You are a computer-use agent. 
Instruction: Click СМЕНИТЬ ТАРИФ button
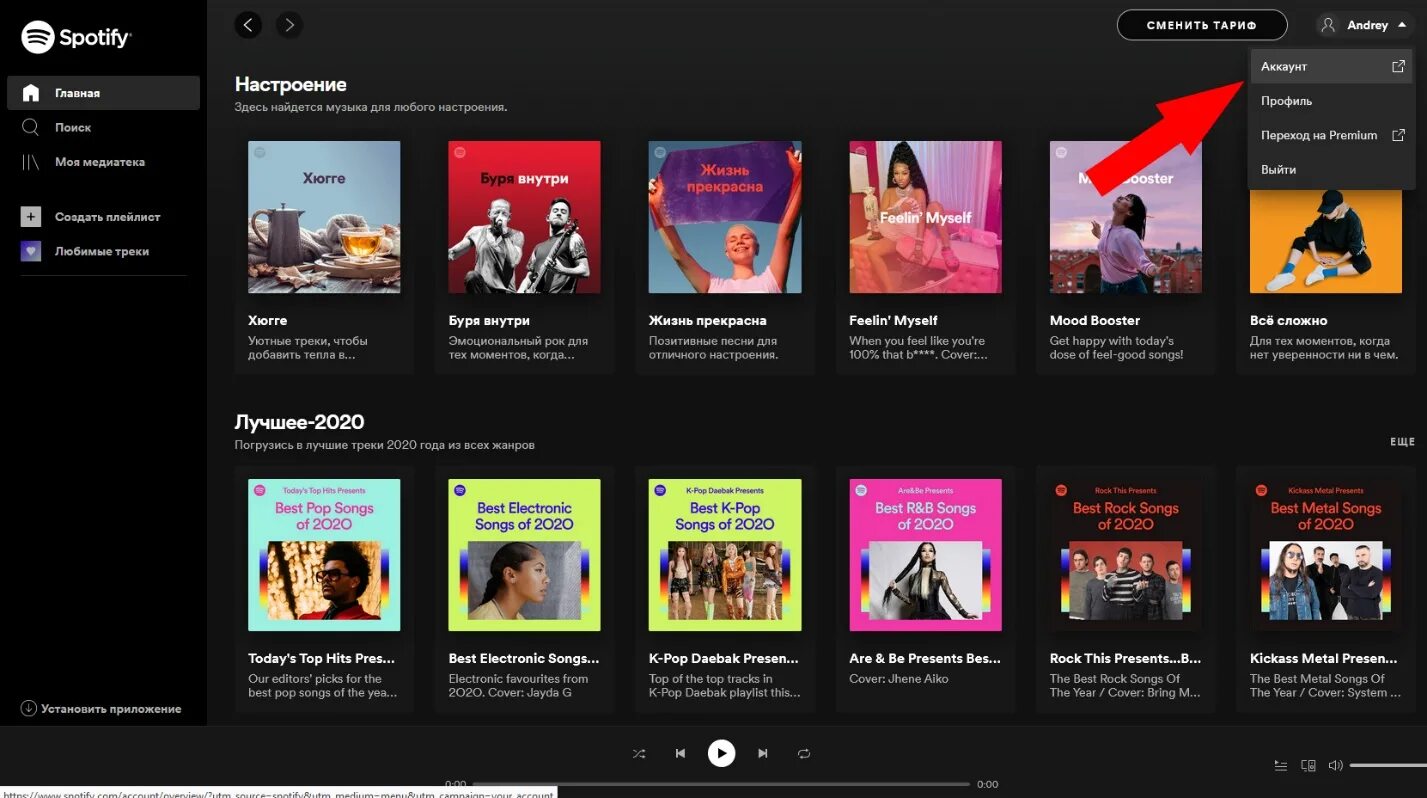(1201, 25)
